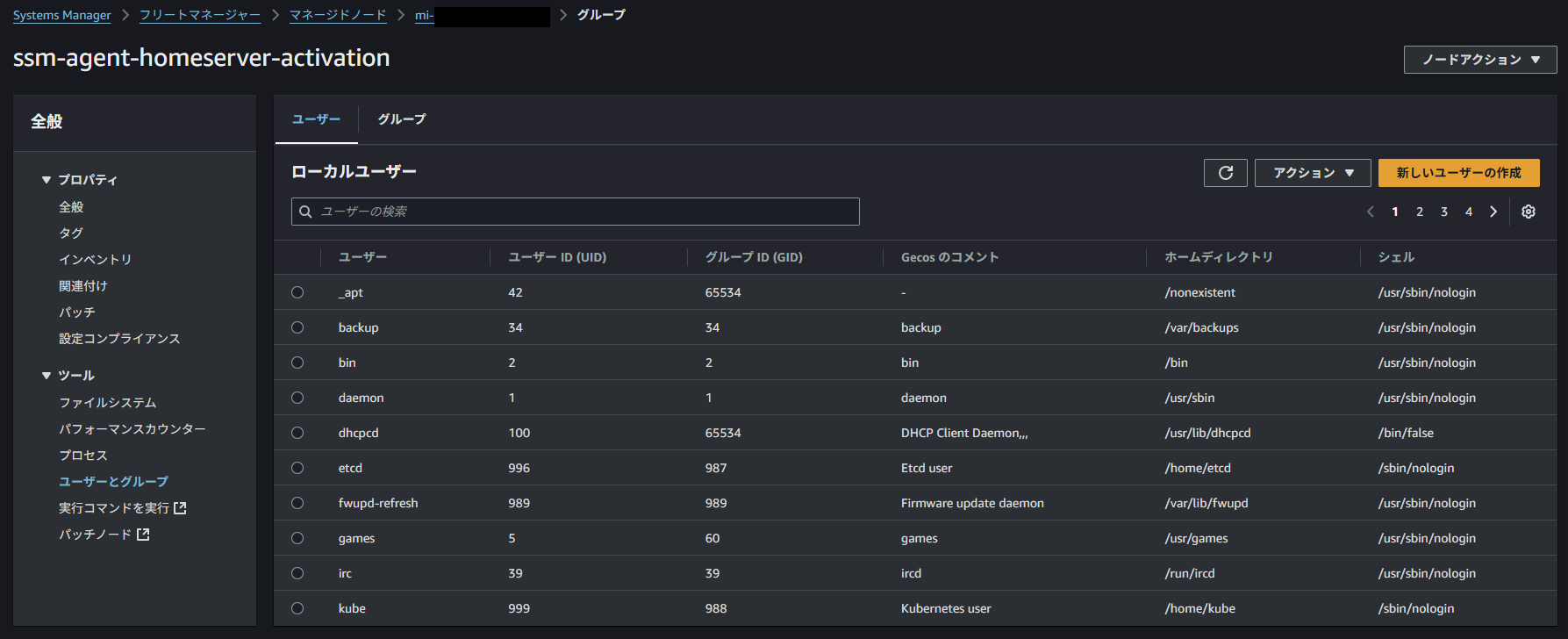
Task: Click ホームディレクトリ column header
Action: (x=1219, y=257)
